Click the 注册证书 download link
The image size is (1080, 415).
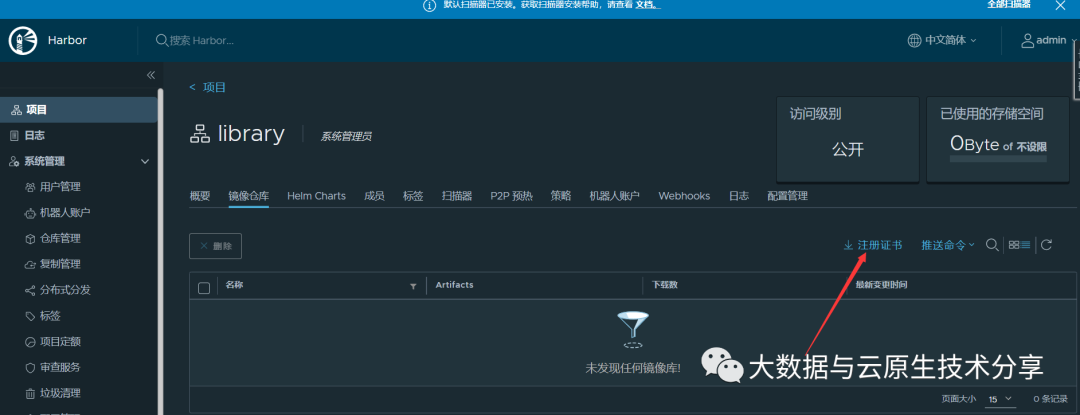tap(873, 245)
